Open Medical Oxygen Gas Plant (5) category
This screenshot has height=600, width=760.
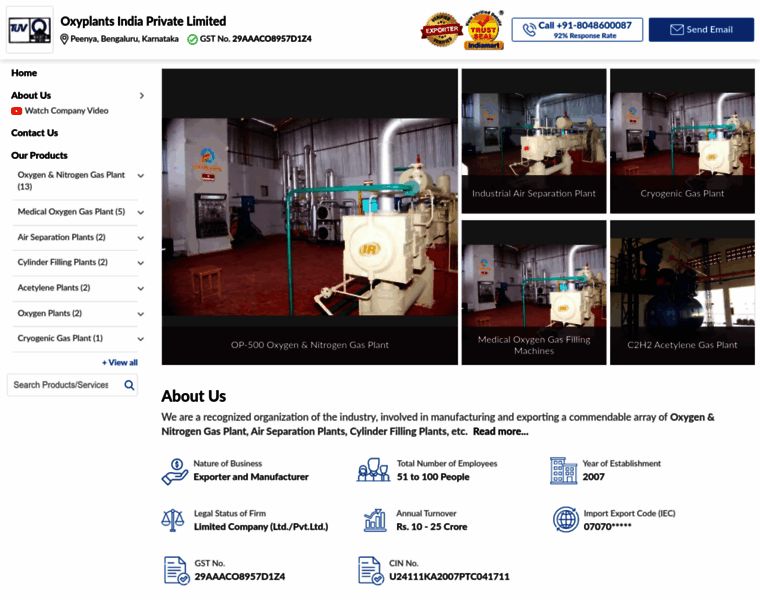(71, 212)
